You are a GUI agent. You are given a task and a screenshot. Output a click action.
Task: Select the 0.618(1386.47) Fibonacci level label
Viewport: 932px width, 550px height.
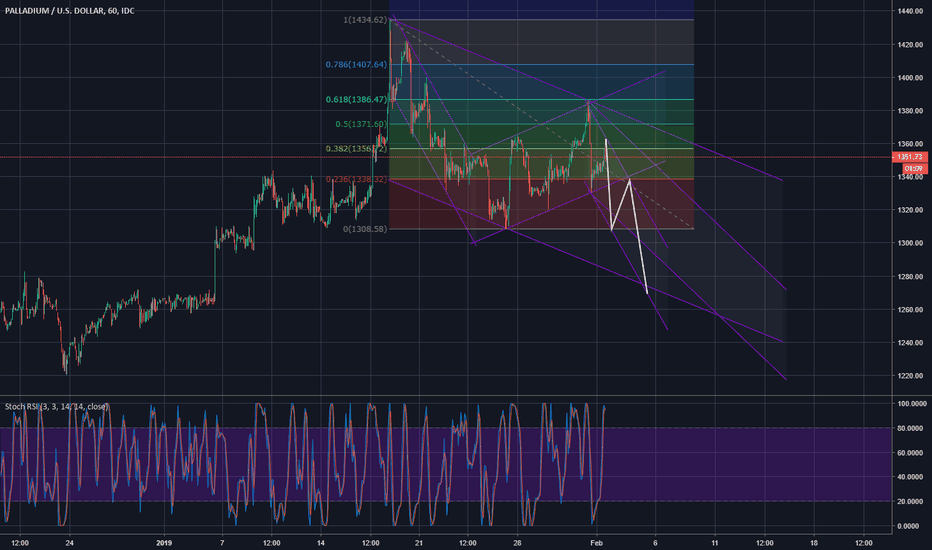356,99
